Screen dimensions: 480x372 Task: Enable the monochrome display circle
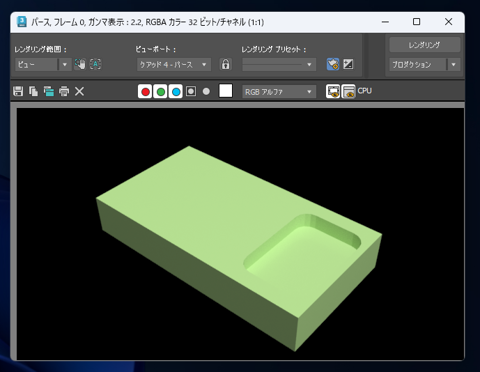pyautogui.click(x=206, y=91)
